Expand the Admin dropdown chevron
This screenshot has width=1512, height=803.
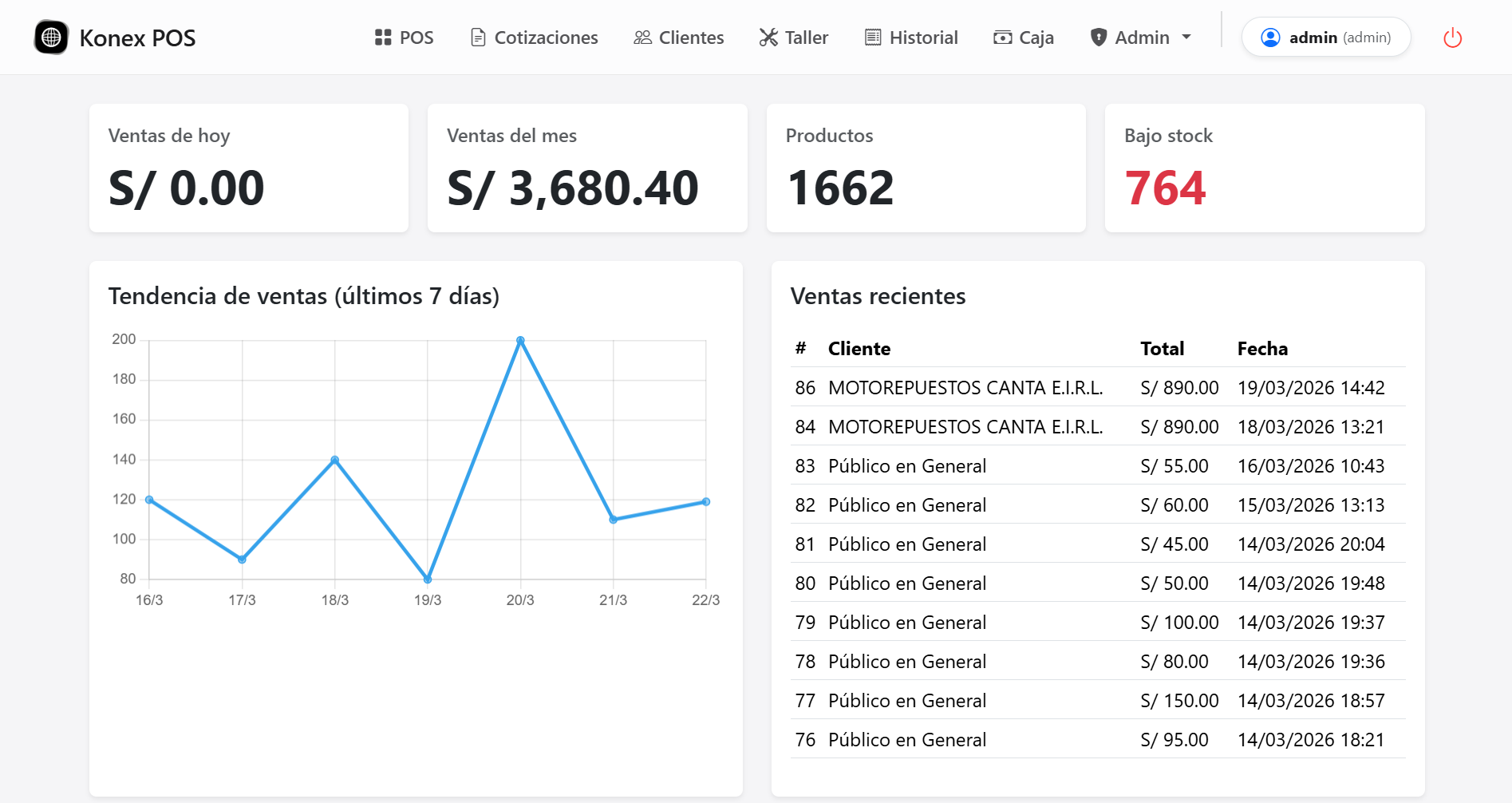pos(1186,38)
